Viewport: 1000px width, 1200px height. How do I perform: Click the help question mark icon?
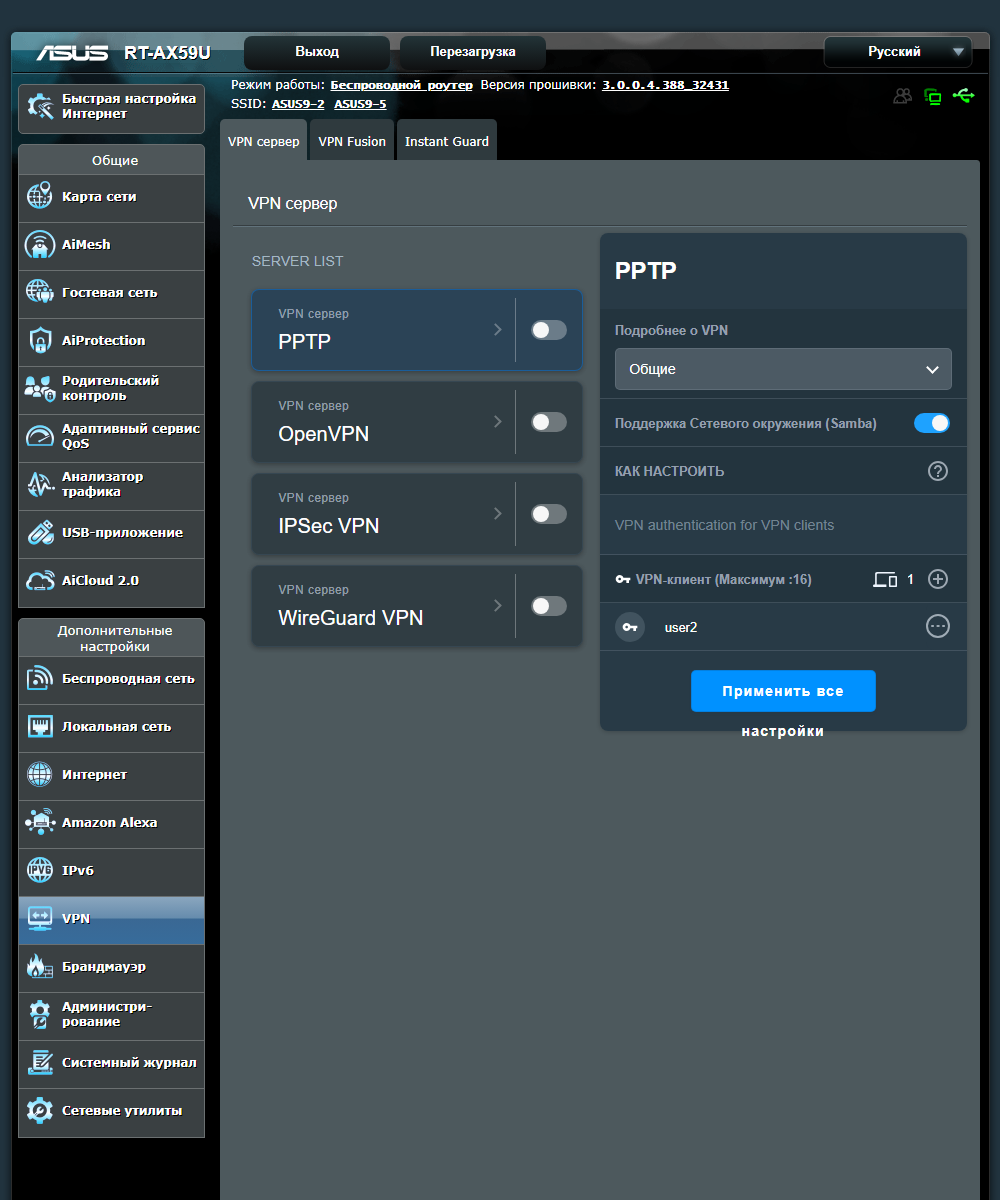pyautogui.click(x=938, y=471)
